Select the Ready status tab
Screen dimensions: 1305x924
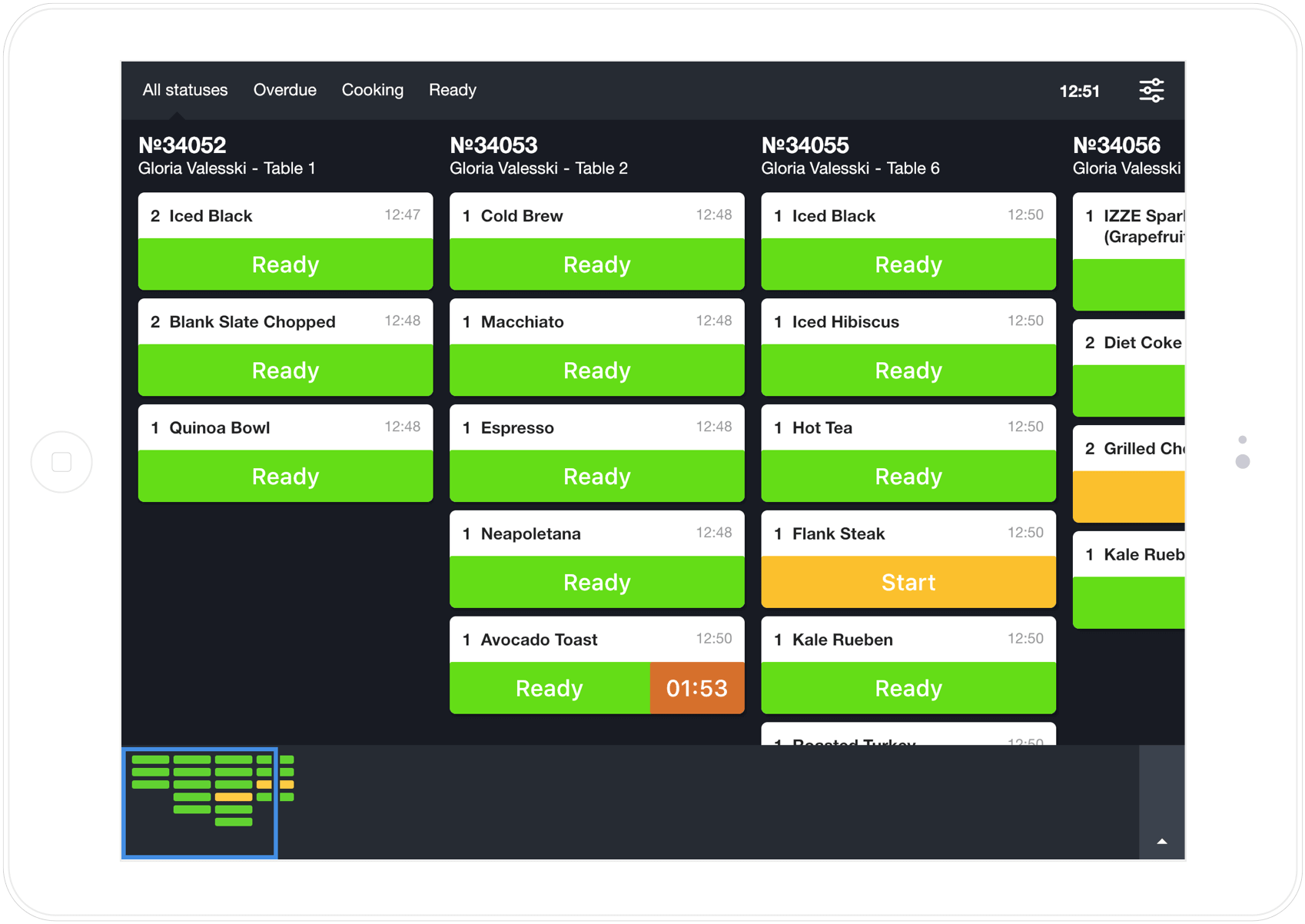point(452,90)
